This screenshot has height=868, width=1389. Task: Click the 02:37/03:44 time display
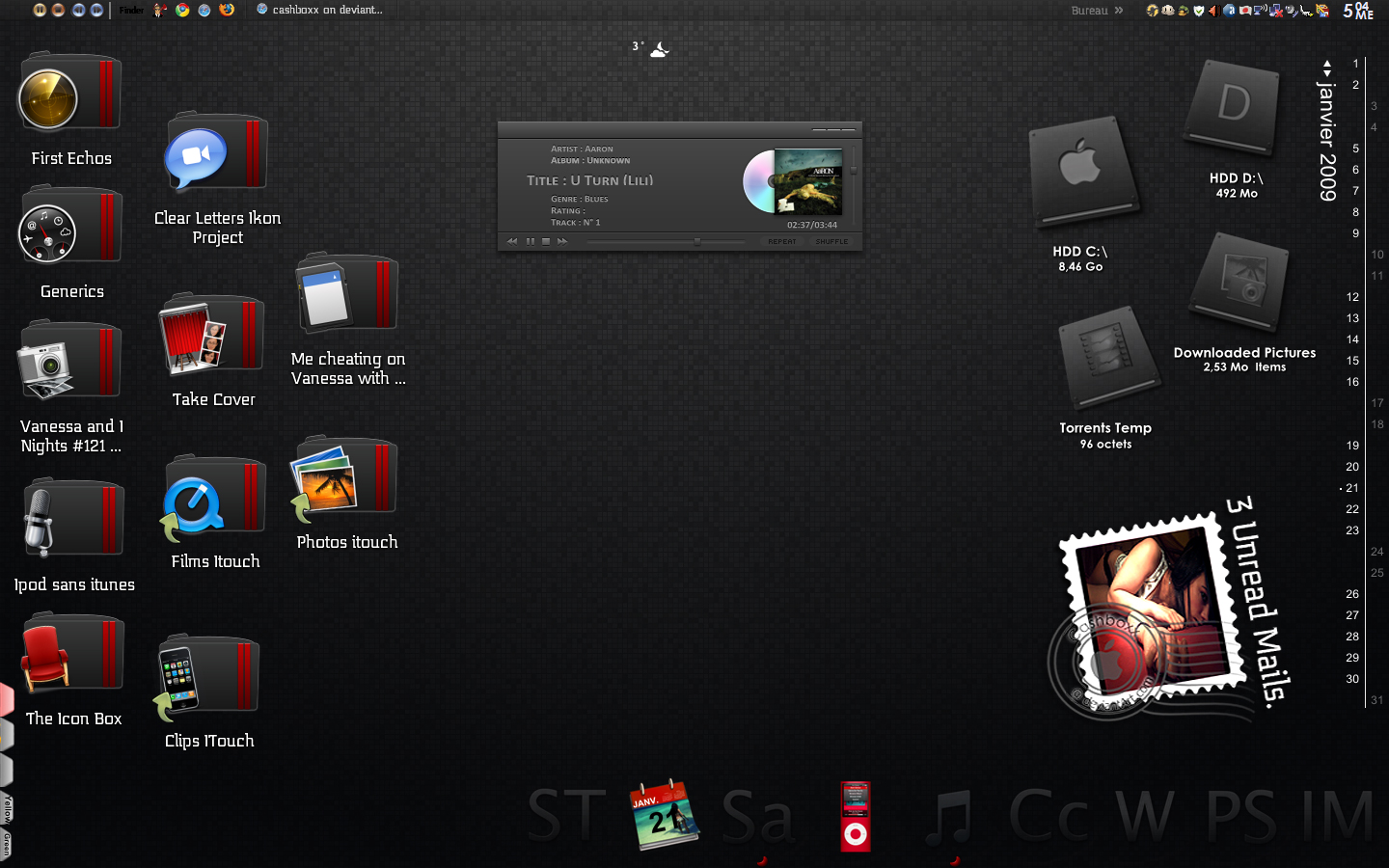point(812,225)
